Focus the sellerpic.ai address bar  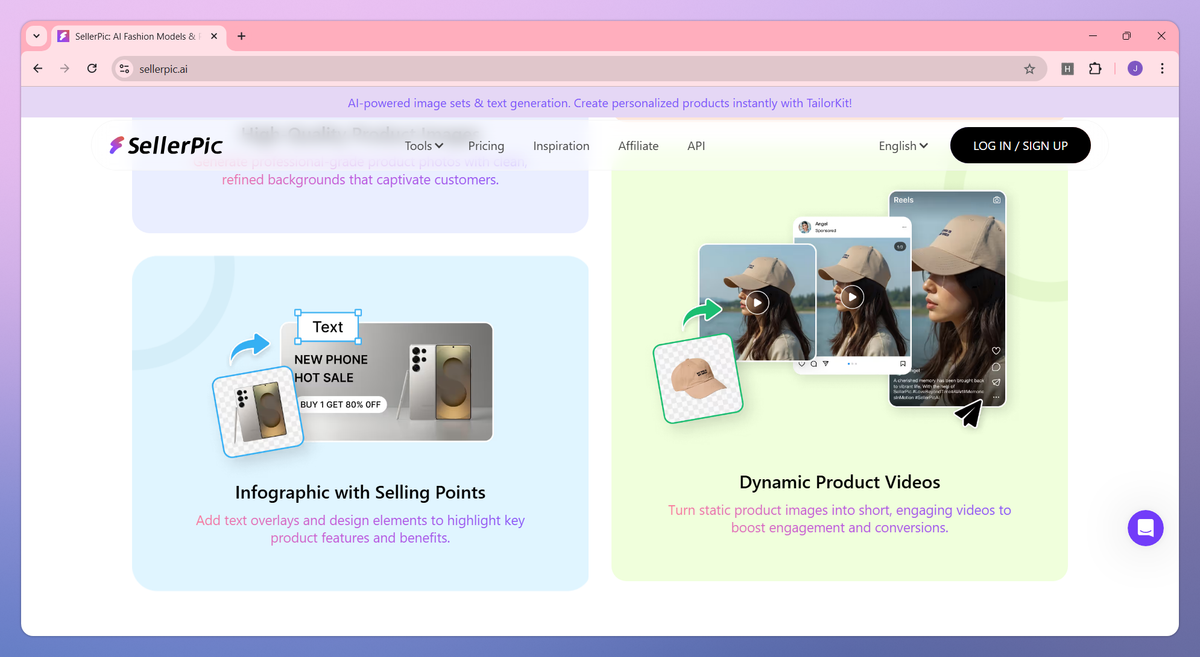click(575, 69)
